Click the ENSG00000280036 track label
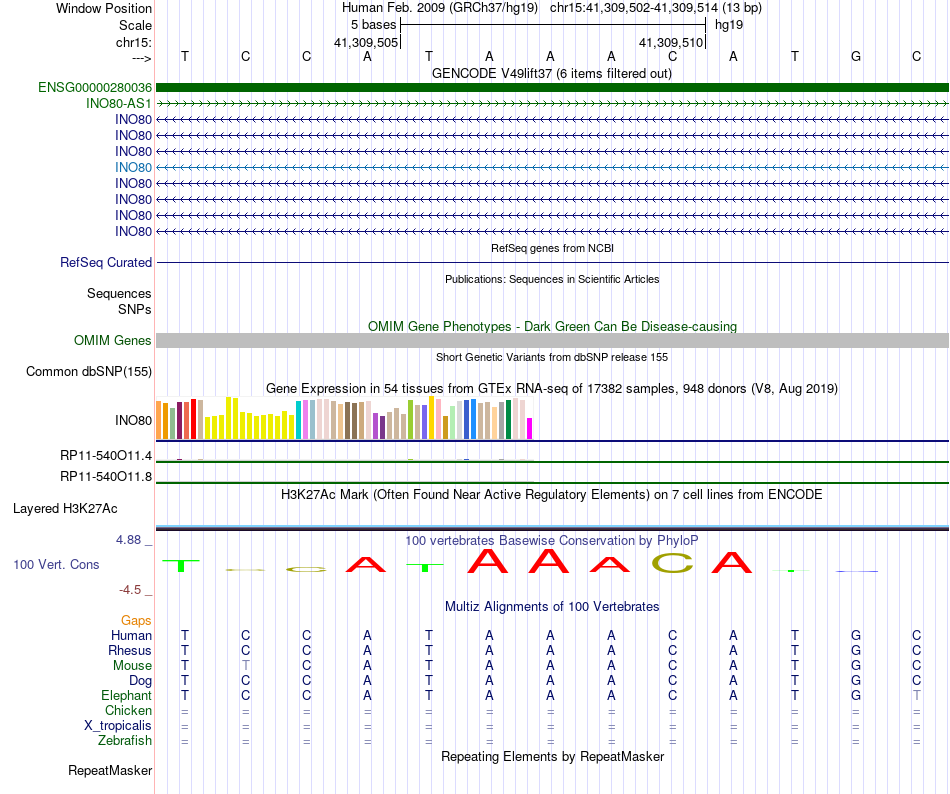Screen dimensions: 950x794 (95, 87)
